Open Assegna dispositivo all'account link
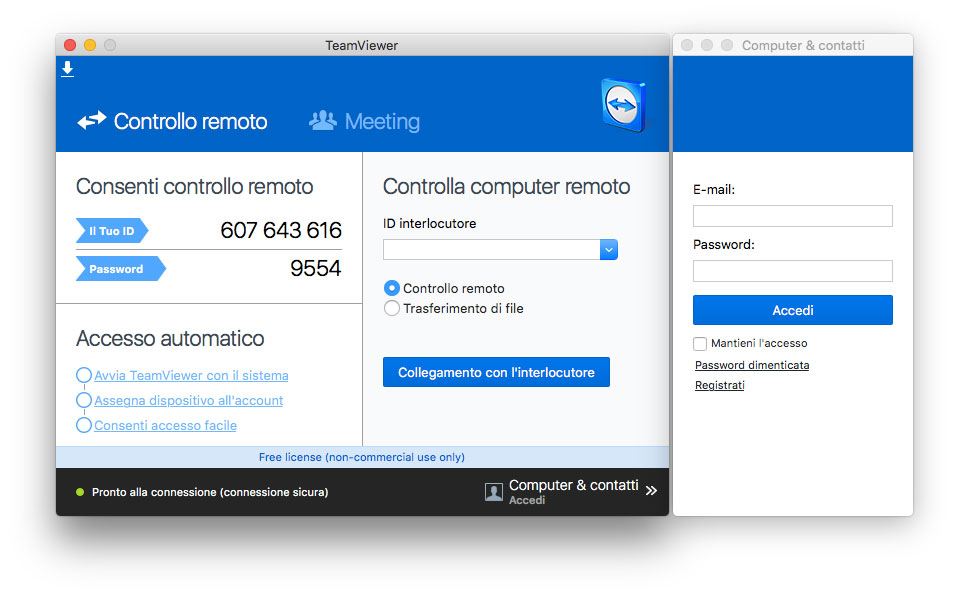Image resolution: width=955 pixels, height=596 pixels. [x=189, y=401]
